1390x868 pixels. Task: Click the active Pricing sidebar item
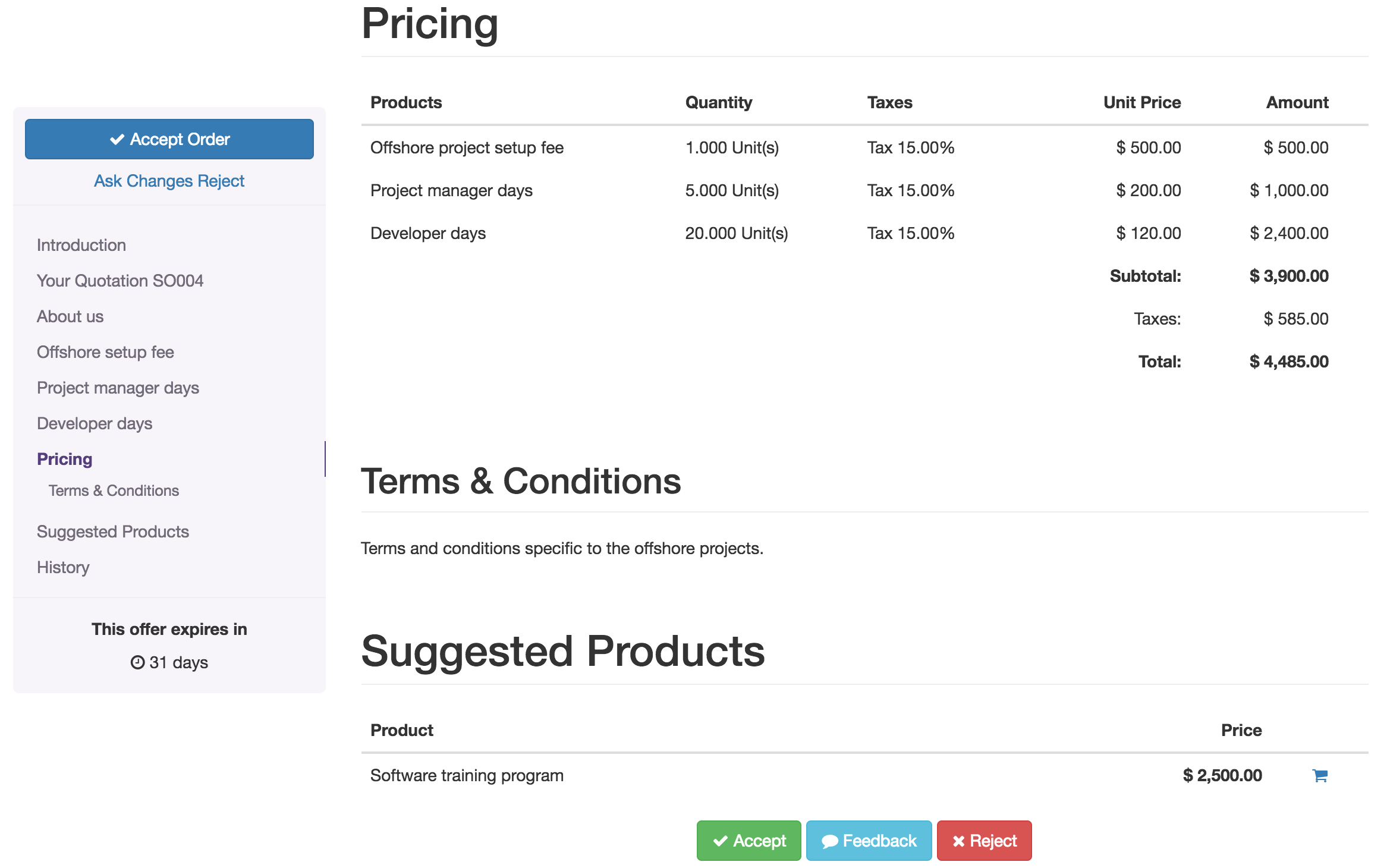[65, 459]
